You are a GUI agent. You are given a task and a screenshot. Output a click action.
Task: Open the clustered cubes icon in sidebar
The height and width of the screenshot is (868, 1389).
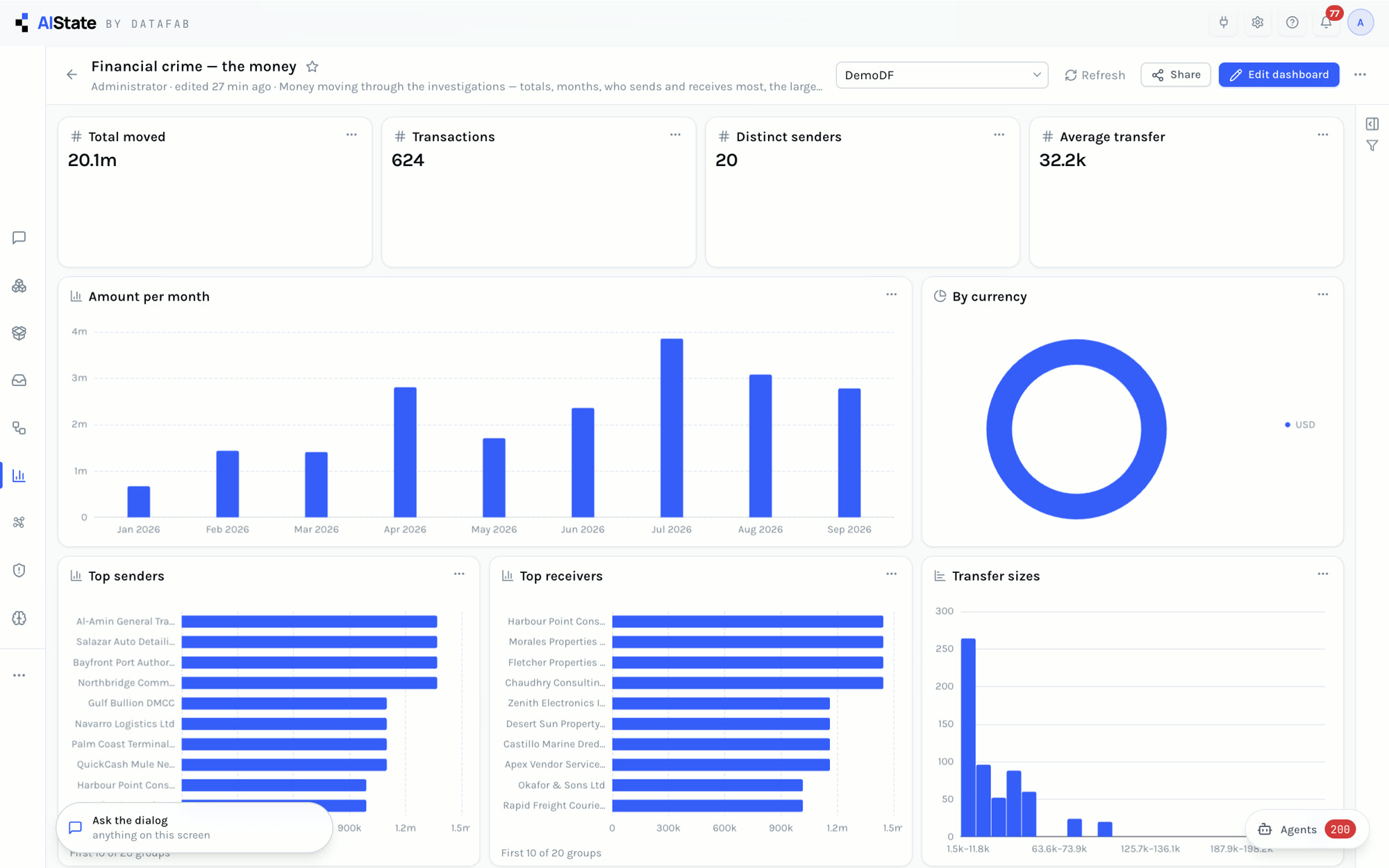[19, 286]
